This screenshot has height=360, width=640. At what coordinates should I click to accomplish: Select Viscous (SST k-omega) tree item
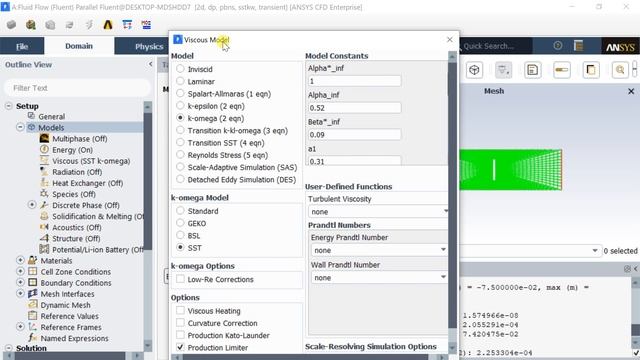pos(91,161)
